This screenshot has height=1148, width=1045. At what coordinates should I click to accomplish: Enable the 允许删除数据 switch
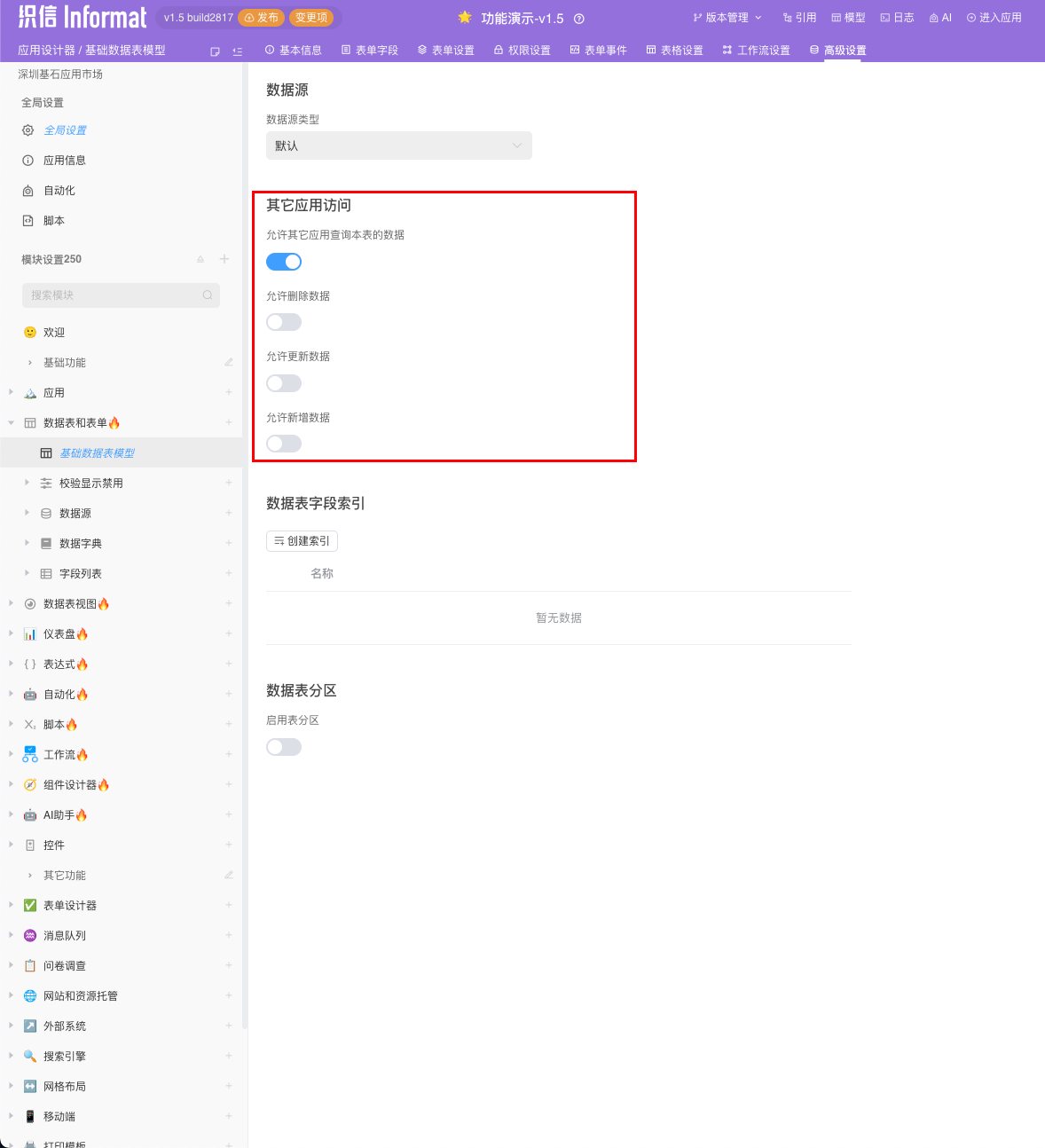tap(283, 321)
